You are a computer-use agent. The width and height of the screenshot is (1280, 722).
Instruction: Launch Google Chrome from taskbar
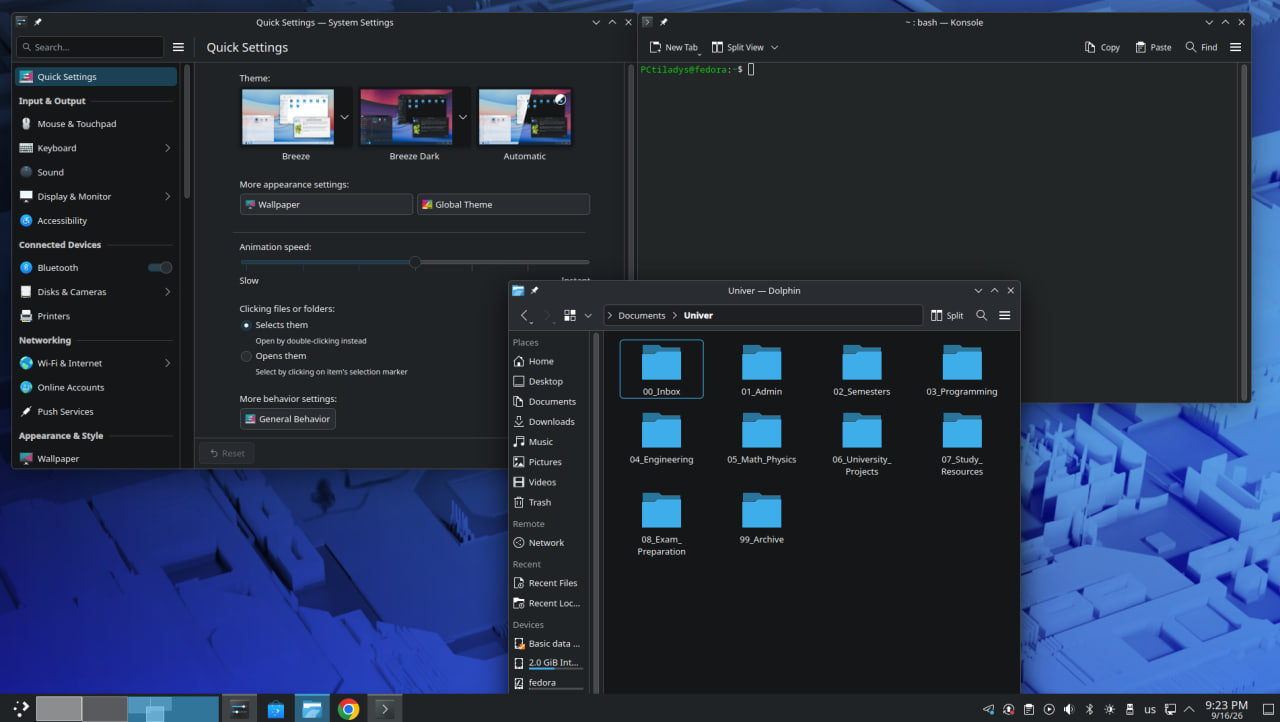pos(348,709)
